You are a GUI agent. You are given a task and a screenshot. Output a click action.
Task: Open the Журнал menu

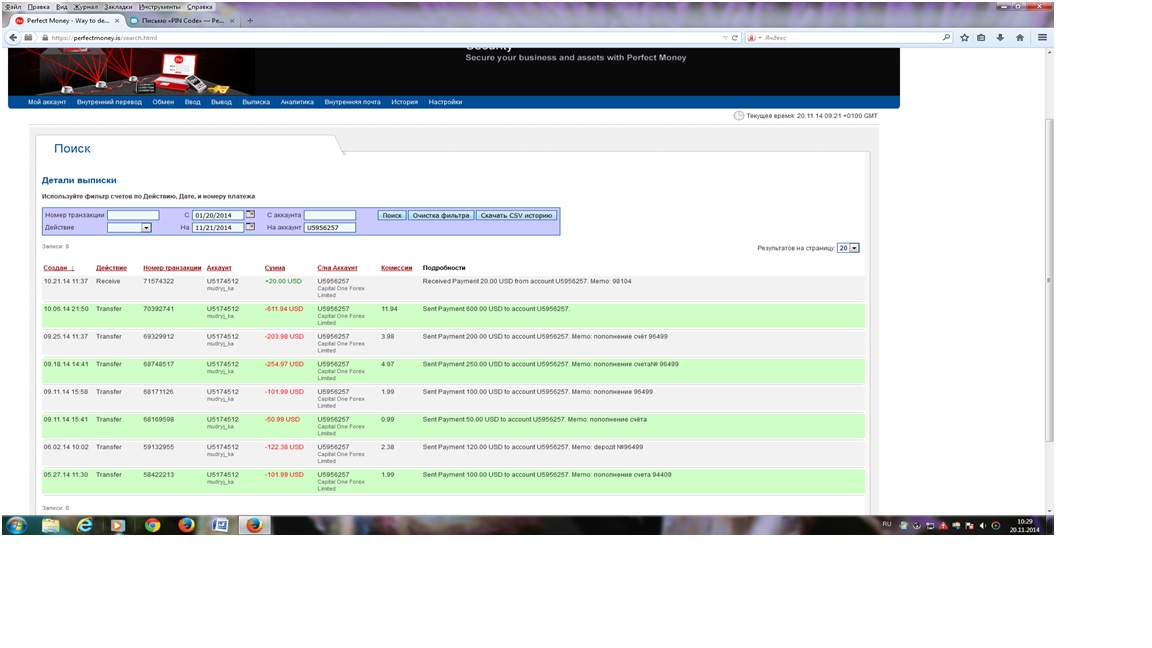pyautogui.click(x=85, y=7)
